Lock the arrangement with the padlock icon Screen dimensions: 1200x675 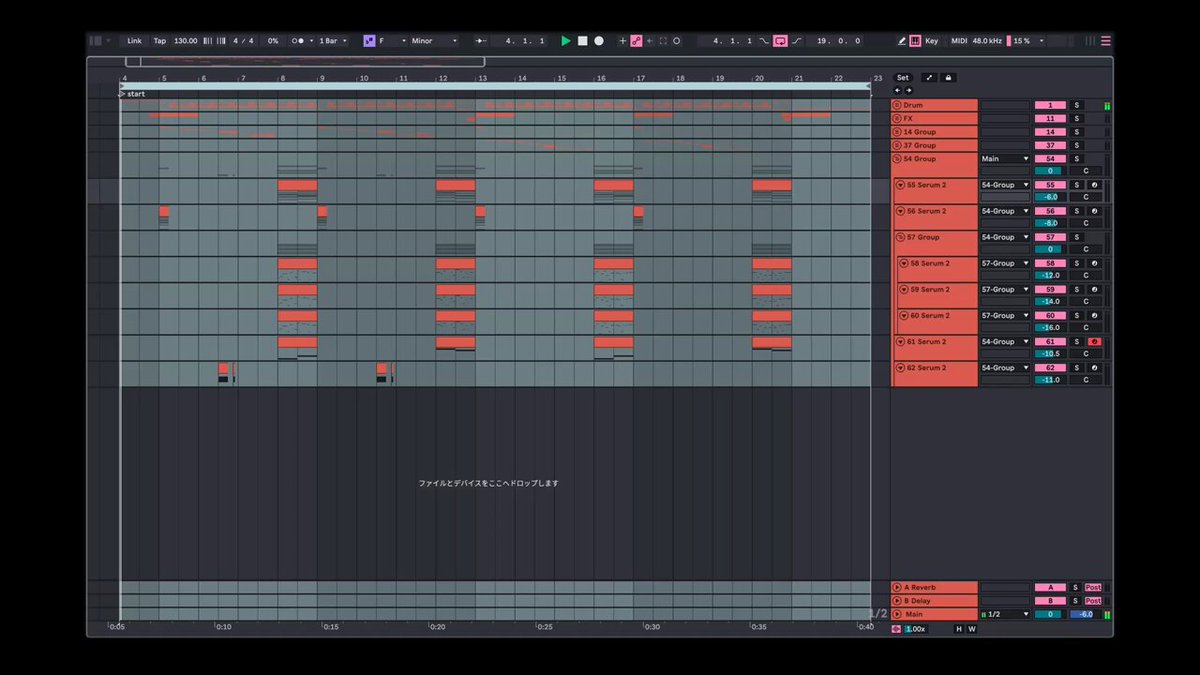click(x=948, y=77)
